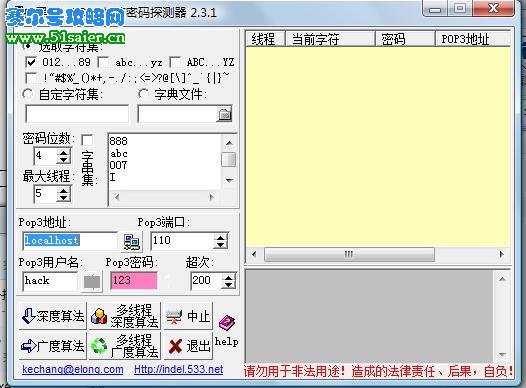Open the kechang@elong.com email link
Screen dimensions: 526x388
[x=73, y=370]
